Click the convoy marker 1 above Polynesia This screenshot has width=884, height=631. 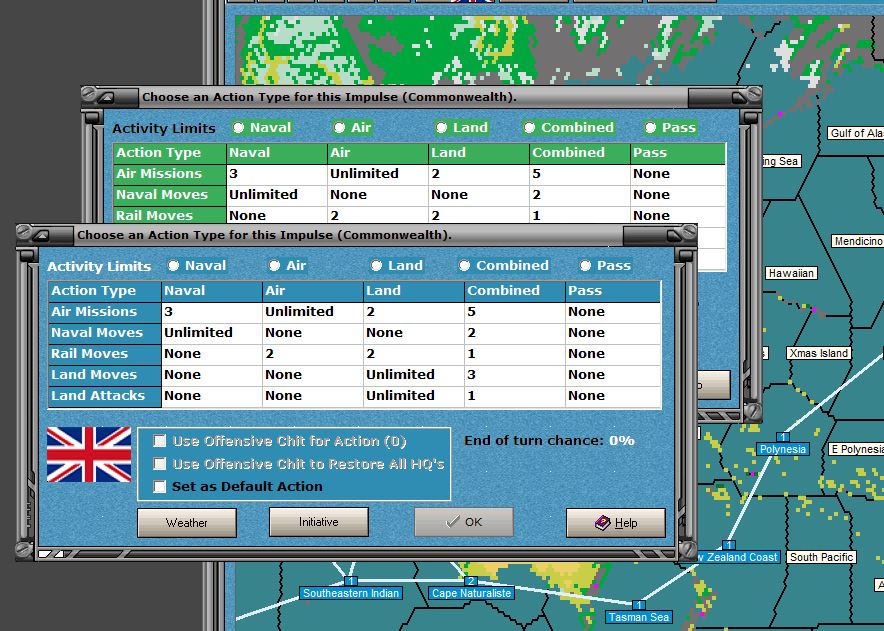(x=783, y=437)
